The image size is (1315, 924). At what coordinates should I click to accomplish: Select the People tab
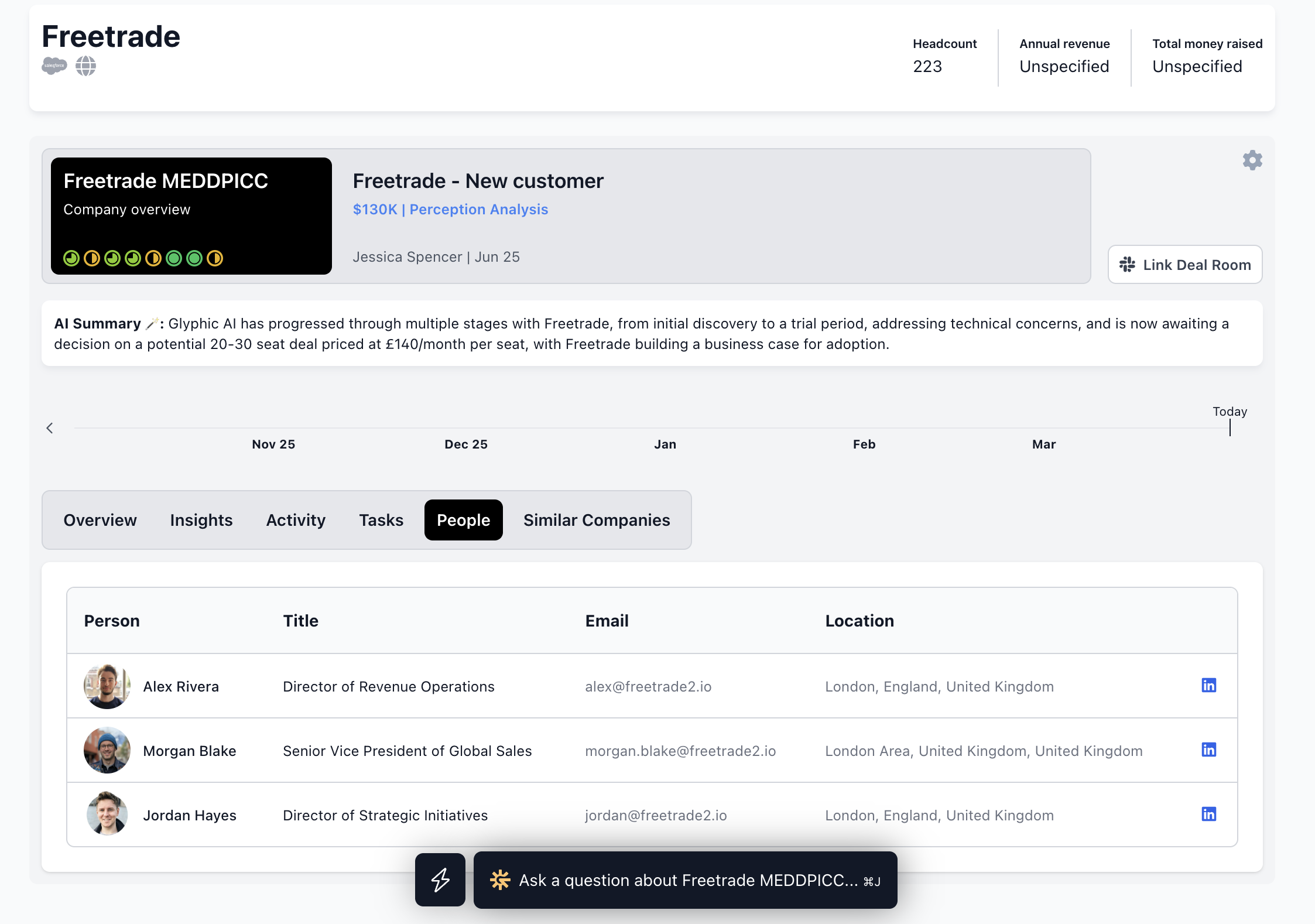pos(464,520)
